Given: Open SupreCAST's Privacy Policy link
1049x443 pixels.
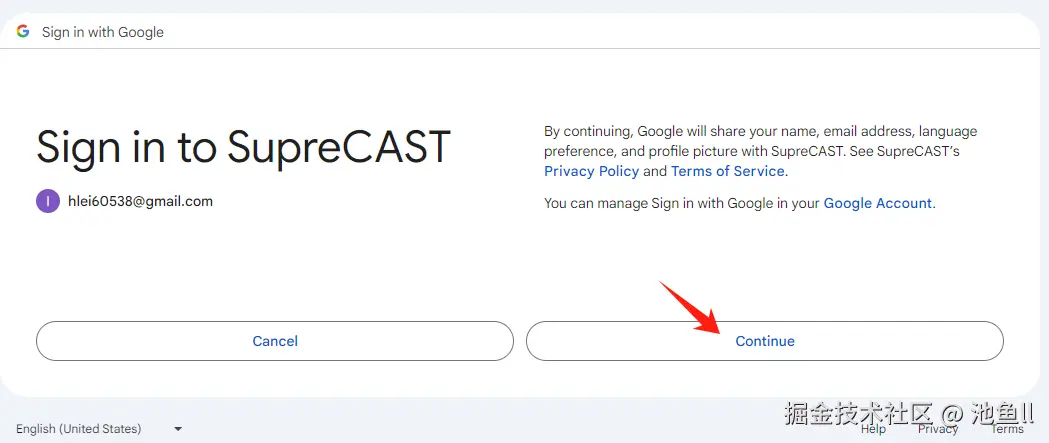Looking at the screenshot, I should tap(591, 171).
